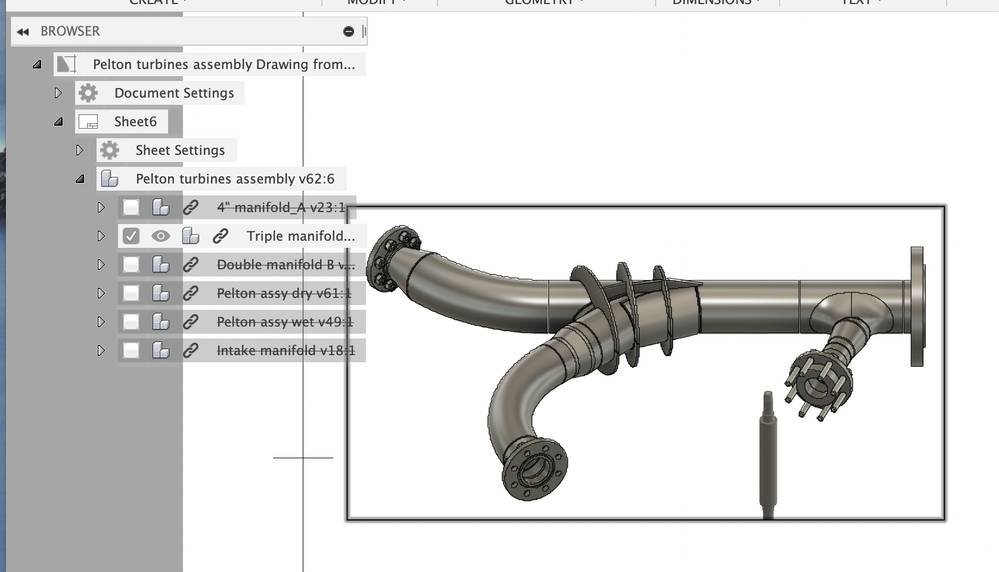Check the Pelton assy dry v61:1 checkbox

pos(131,294)
